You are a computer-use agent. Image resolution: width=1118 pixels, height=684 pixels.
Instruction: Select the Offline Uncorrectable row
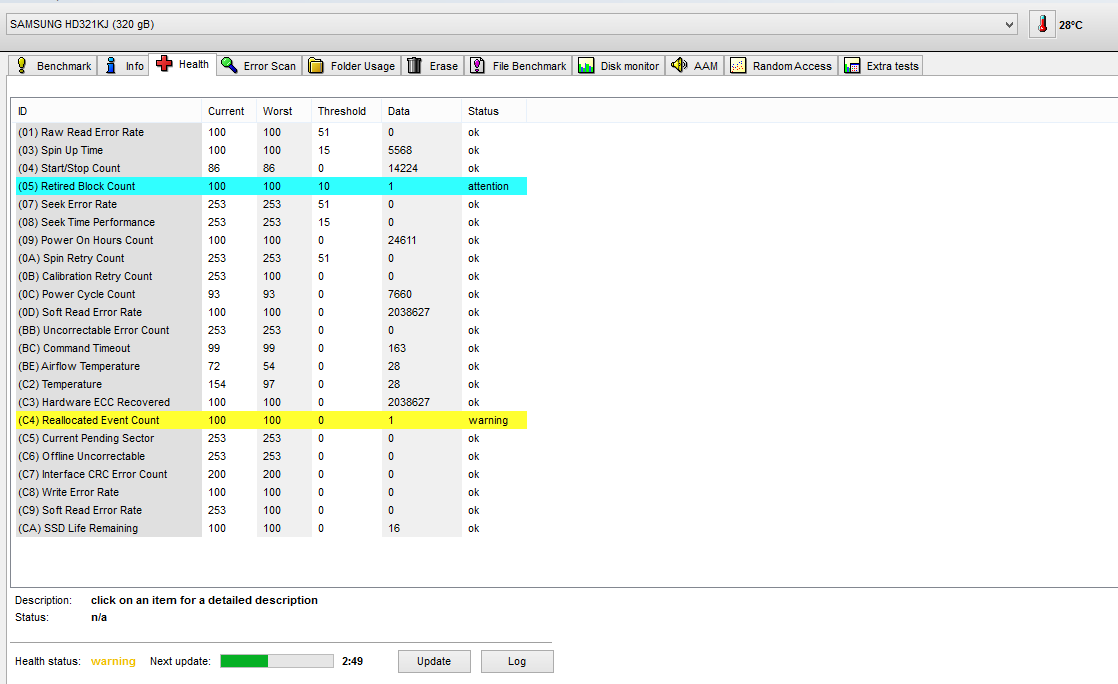(x=272, y=456)
